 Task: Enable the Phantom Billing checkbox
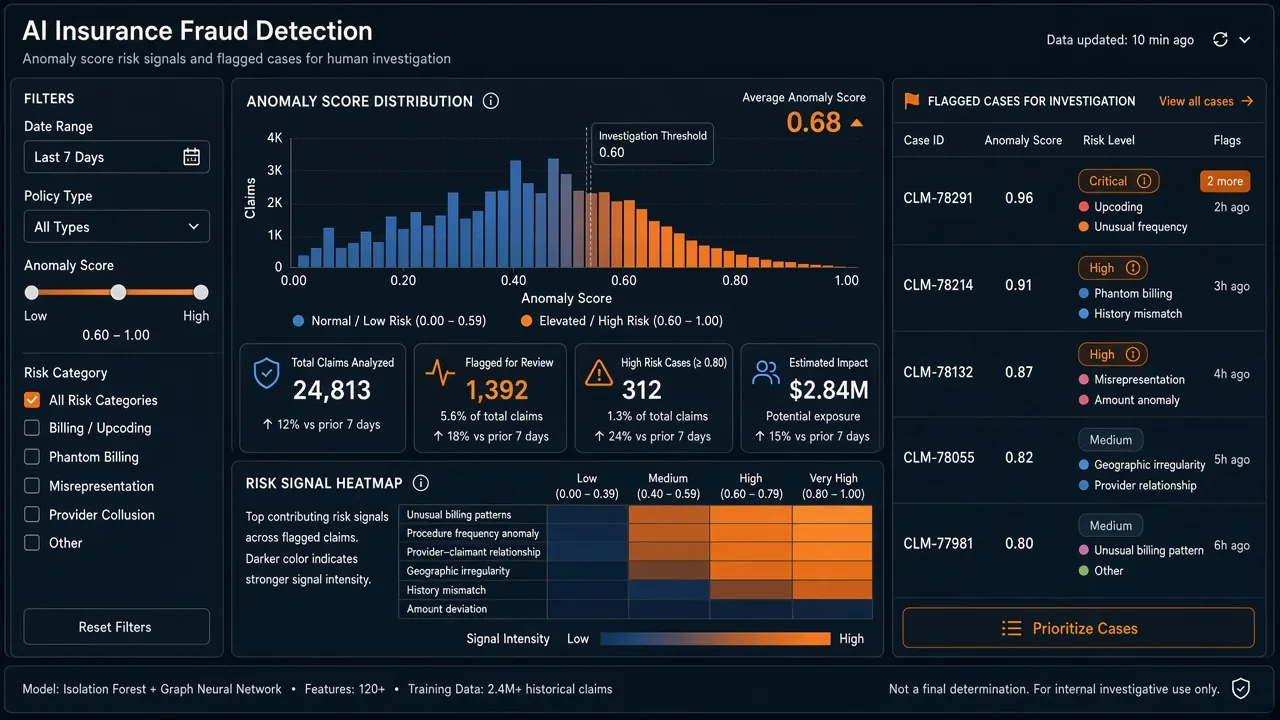32,457
